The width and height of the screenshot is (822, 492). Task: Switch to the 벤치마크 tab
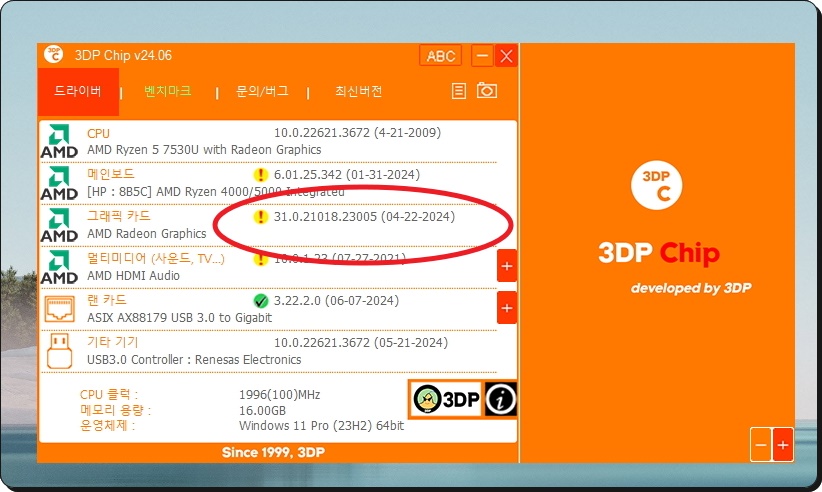coord(168,91)
